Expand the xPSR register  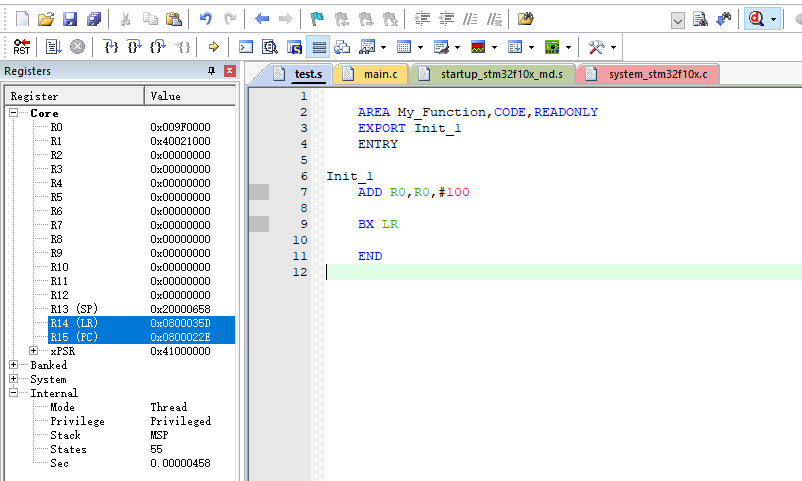click(33, 351)
